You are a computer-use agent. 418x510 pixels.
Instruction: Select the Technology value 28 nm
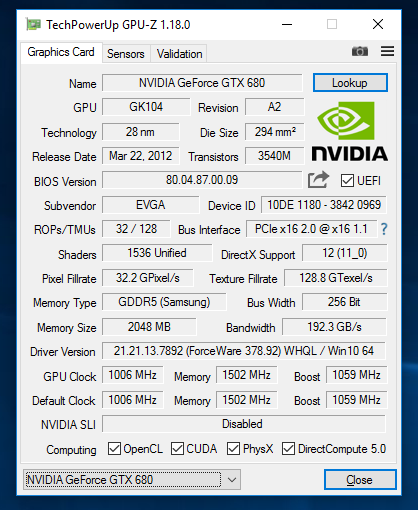click(140, 132)
